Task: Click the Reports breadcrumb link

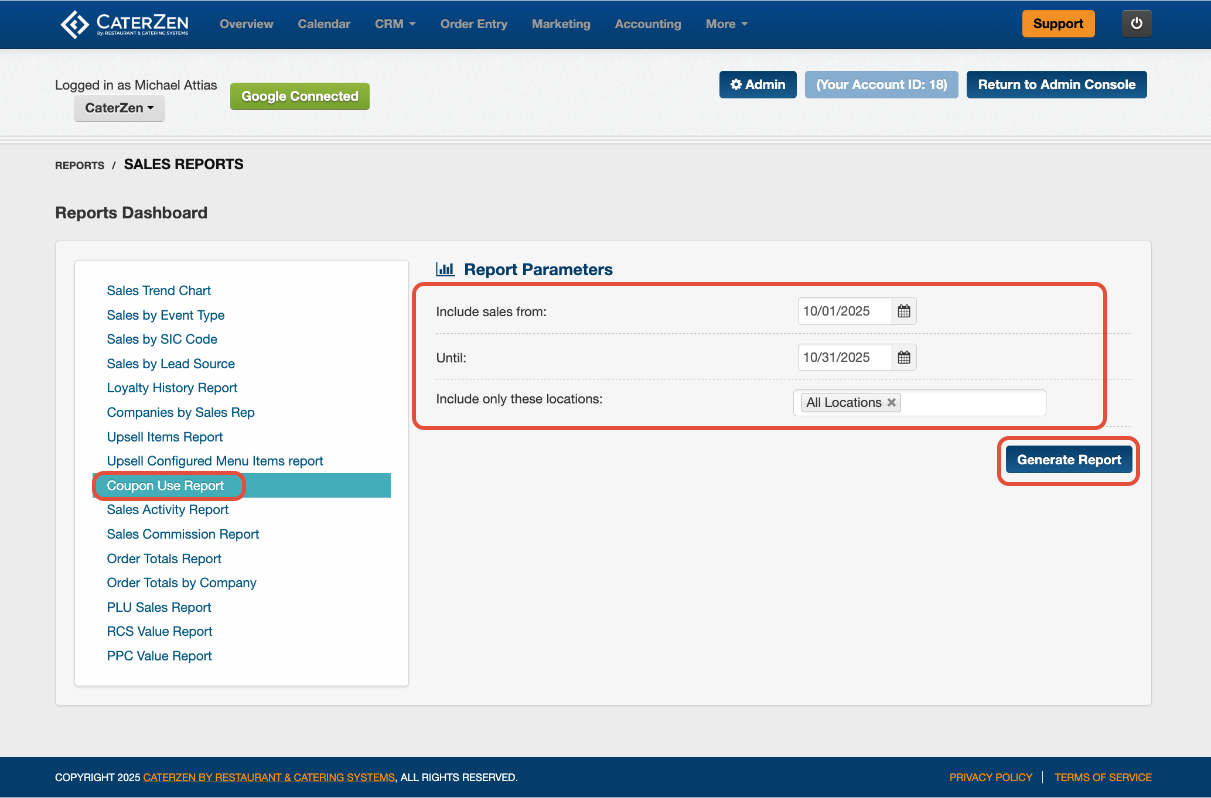Action: coord(80,165)
